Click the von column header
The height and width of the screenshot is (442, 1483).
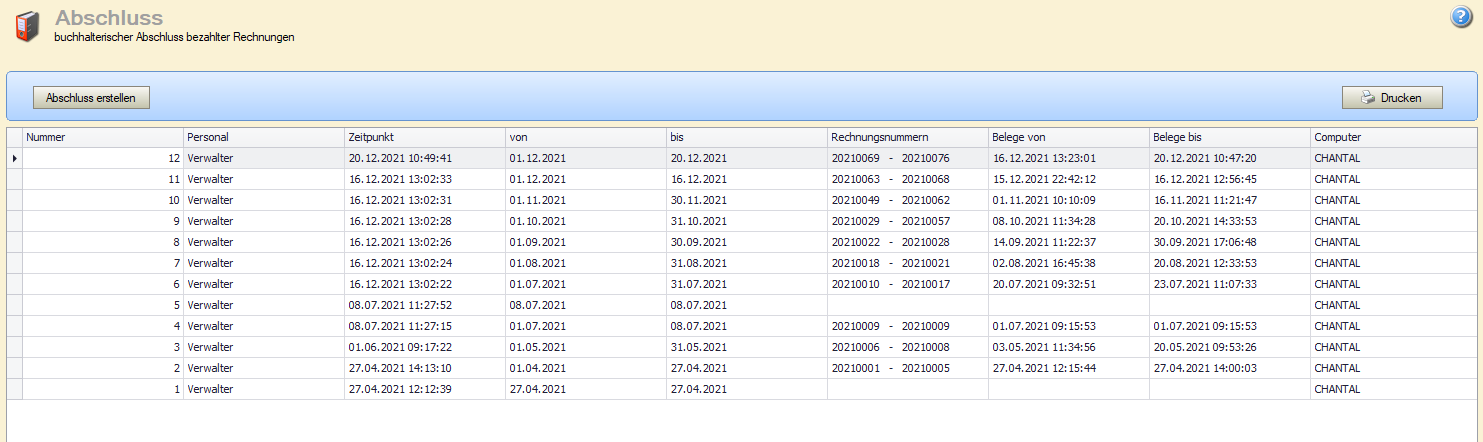[x=586, y=137]
